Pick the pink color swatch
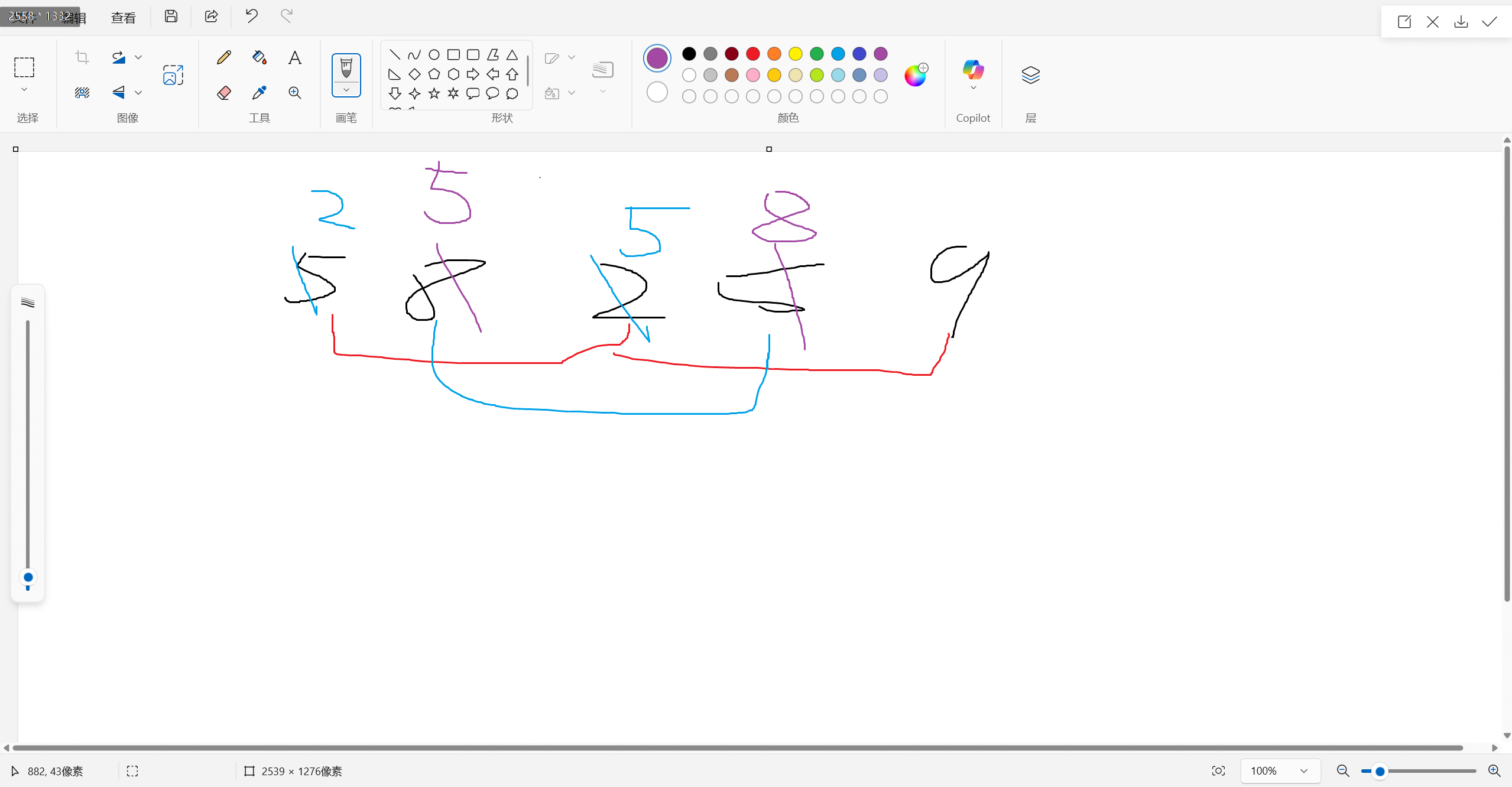 click(752, 75)
